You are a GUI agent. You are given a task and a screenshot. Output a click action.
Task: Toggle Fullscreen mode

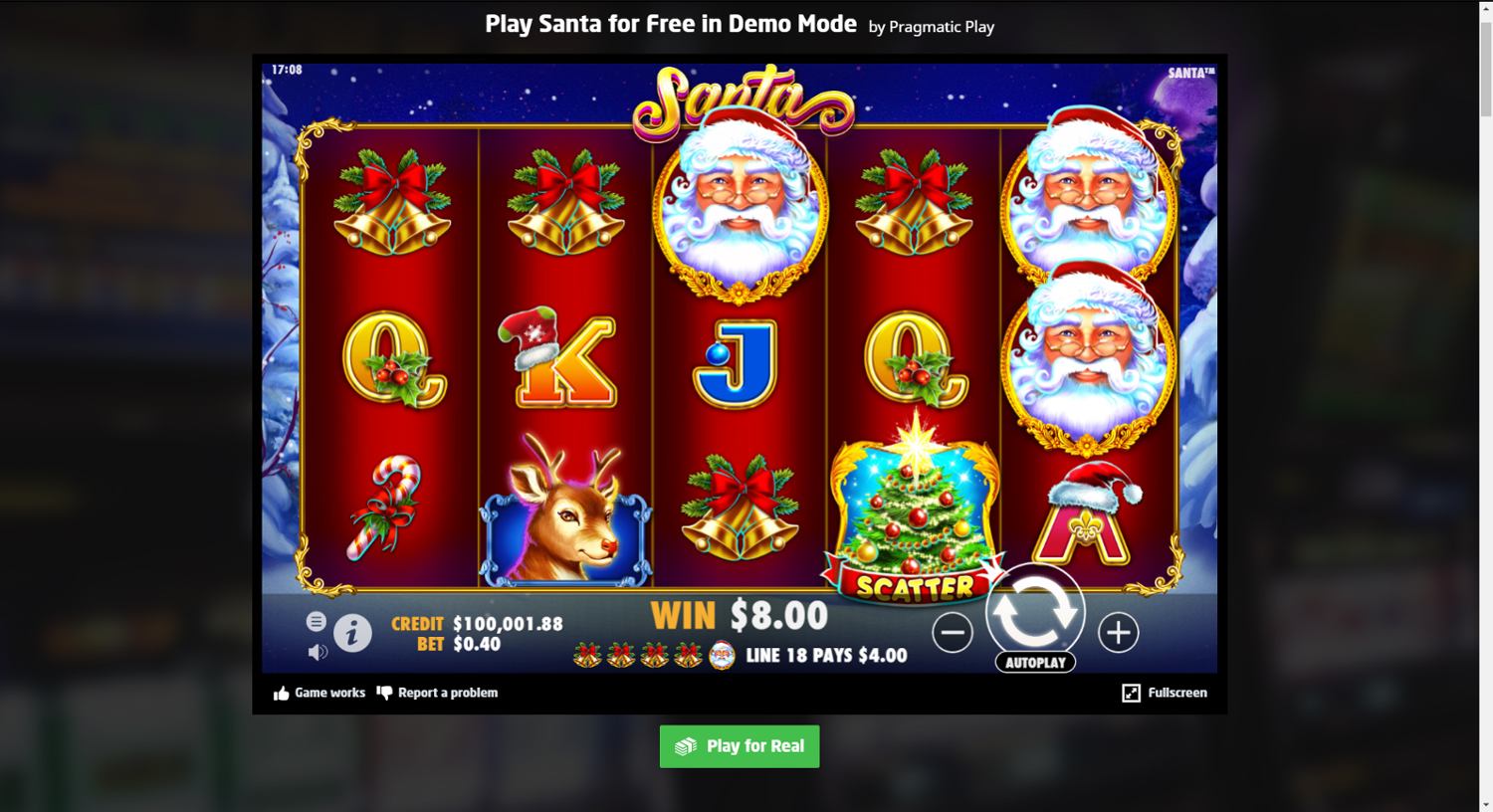1165,693
